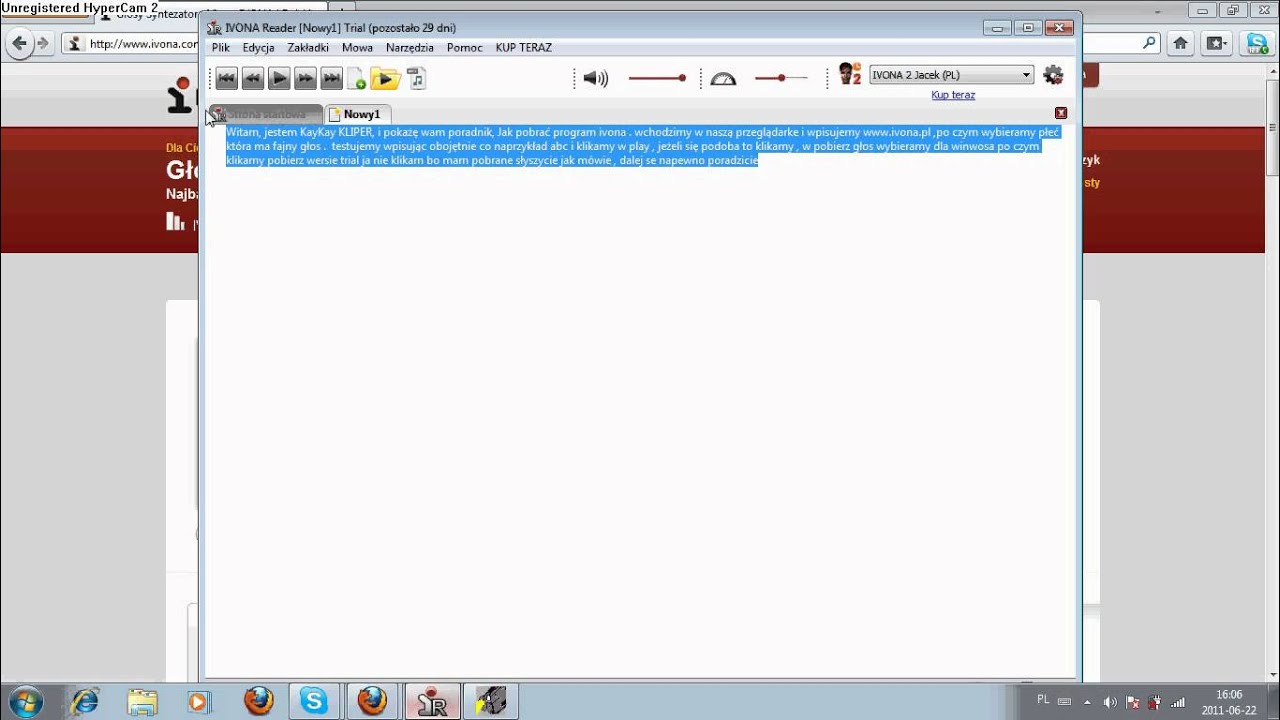1280x720 pixels.
Task: Skip forward with the fast-forward button
Action: [305, 78]
